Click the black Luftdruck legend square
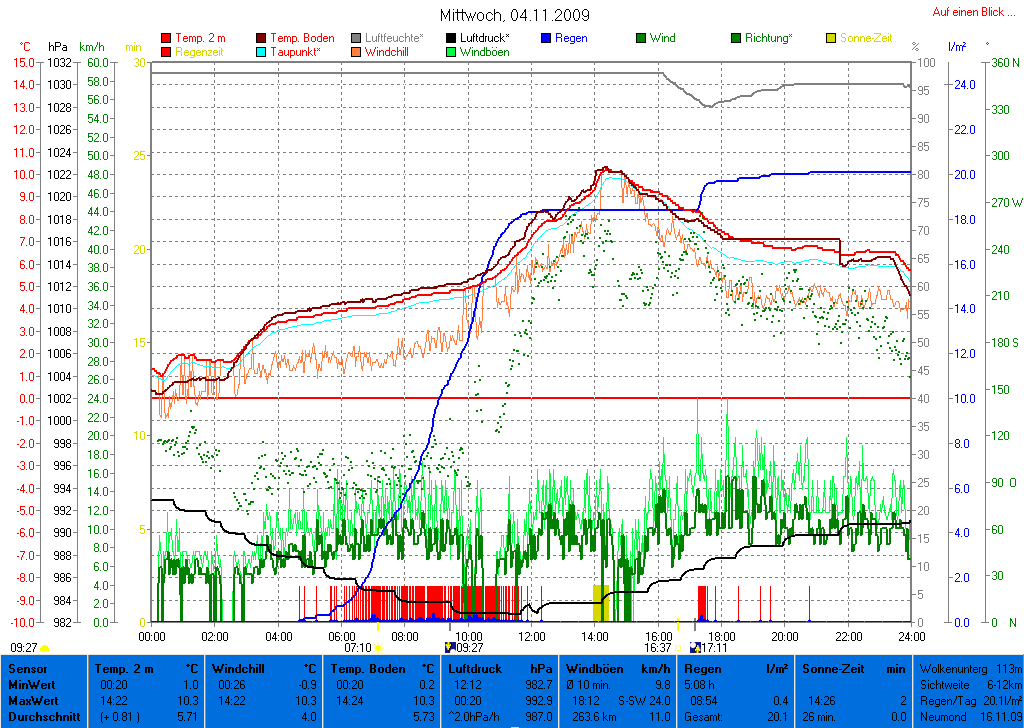Viewport: 1024px width, 728px height. click(452, 38)
